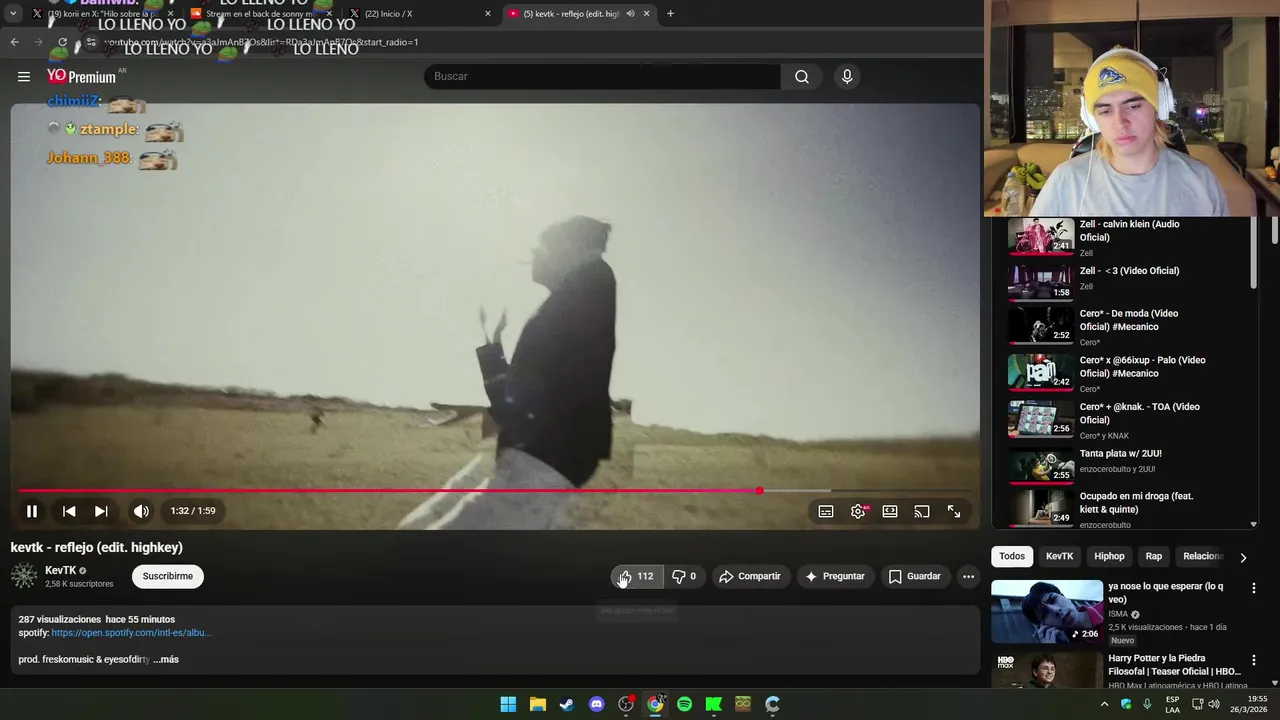Viewport: 1280px width, 720px height.
Task: Select the Hiphop filter chip
Action: 1109,556
